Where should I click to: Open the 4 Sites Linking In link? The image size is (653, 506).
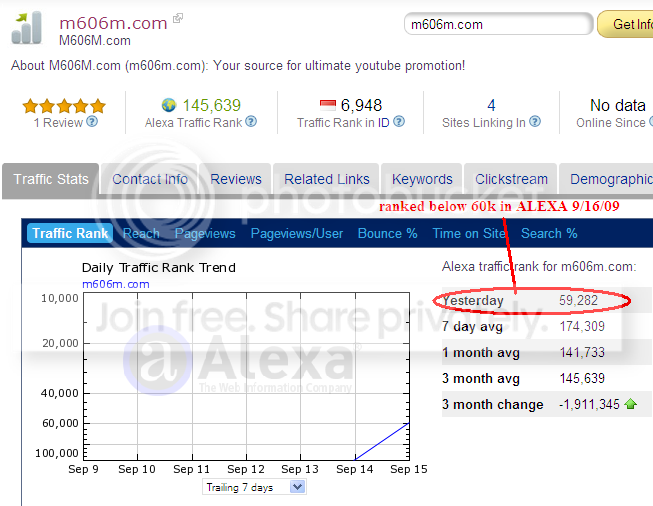[491, 105]
